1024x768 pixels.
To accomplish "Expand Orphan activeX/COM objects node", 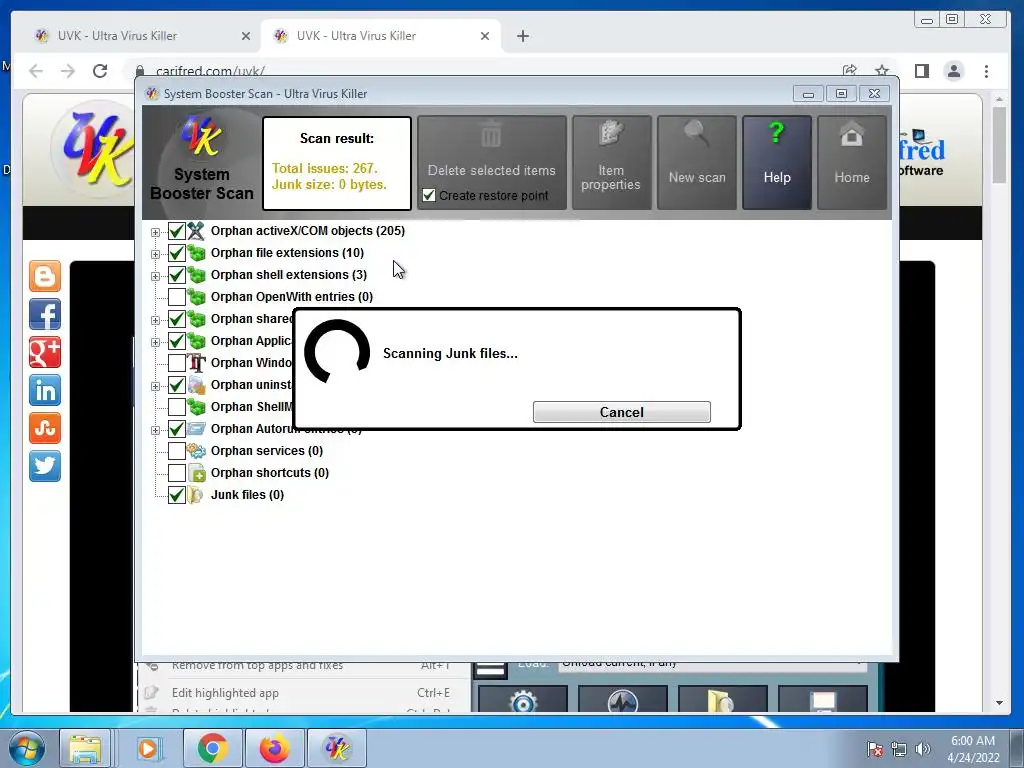I will 155,232.
